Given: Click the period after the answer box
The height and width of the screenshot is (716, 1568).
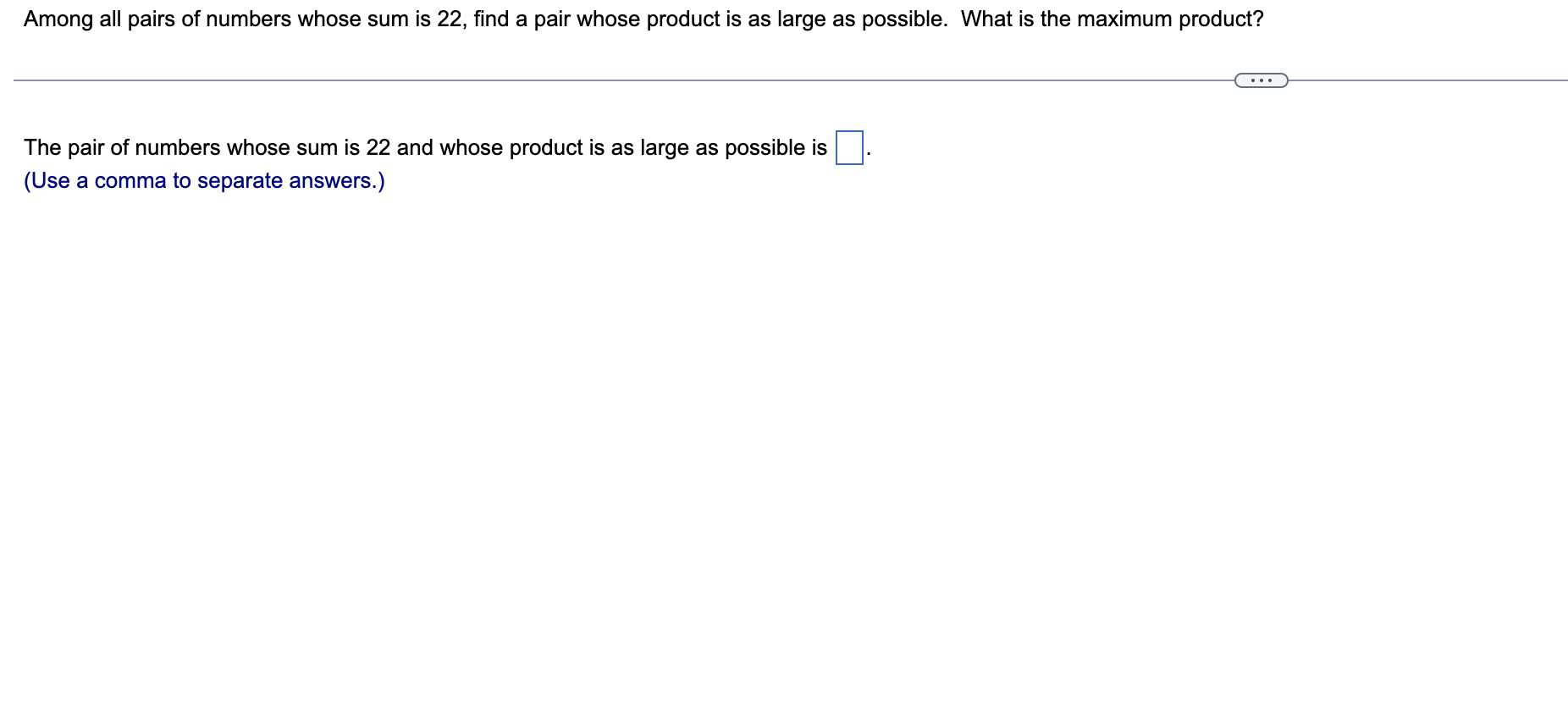Looking at the screenshot, I should [x=869, y=154].
